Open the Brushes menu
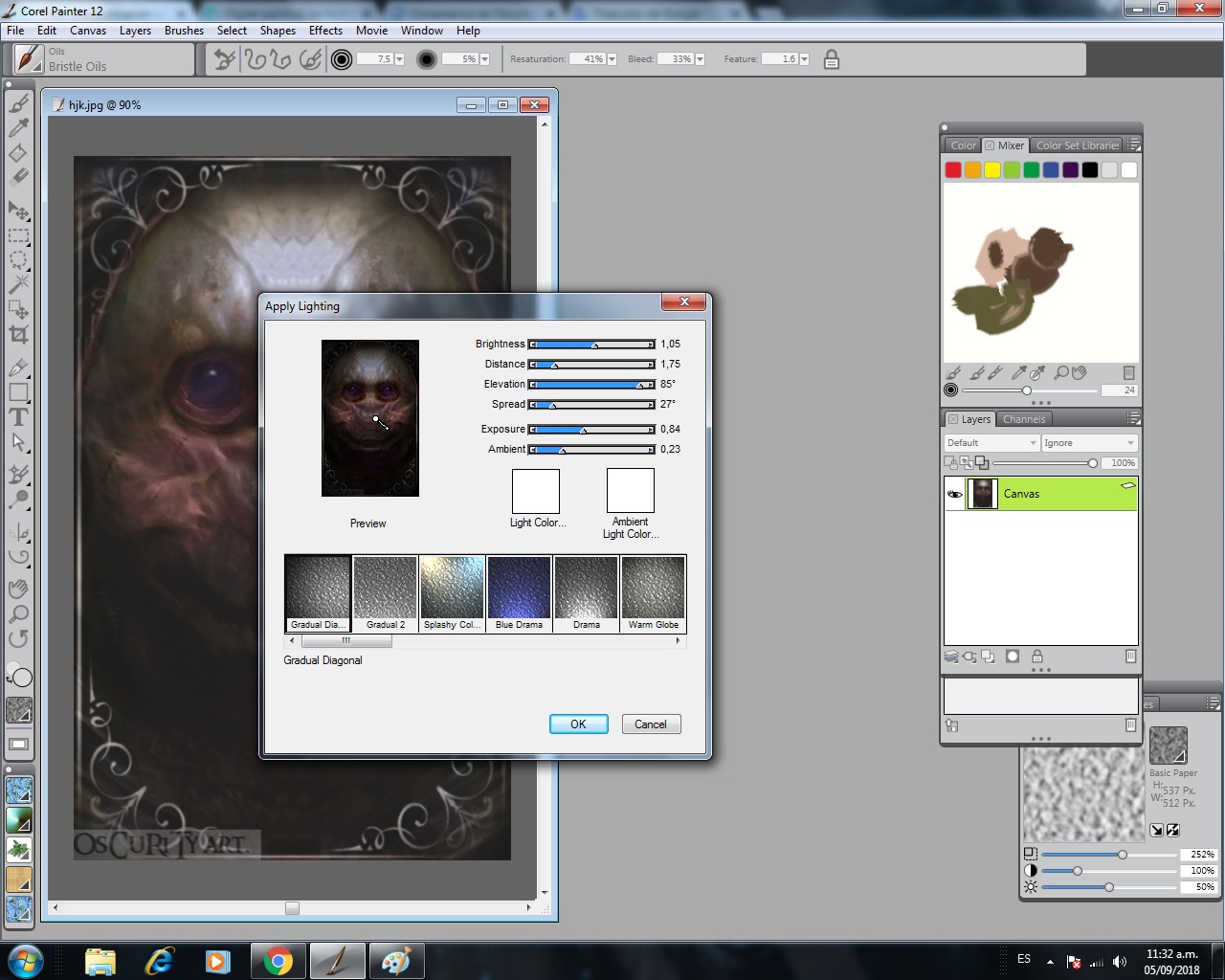1225x980 pixels. coord(184,31)
